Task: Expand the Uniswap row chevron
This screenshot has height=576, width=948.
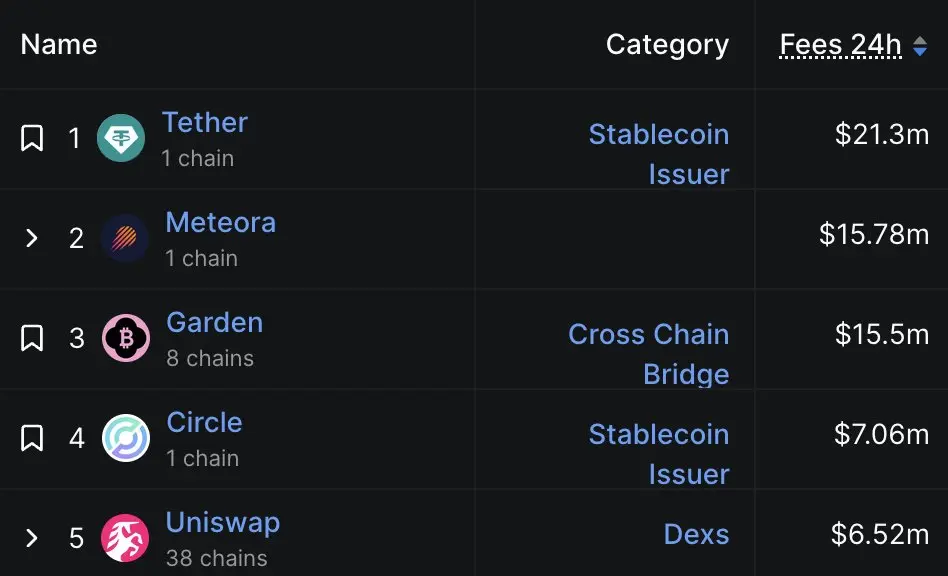Action: [32, 538]
